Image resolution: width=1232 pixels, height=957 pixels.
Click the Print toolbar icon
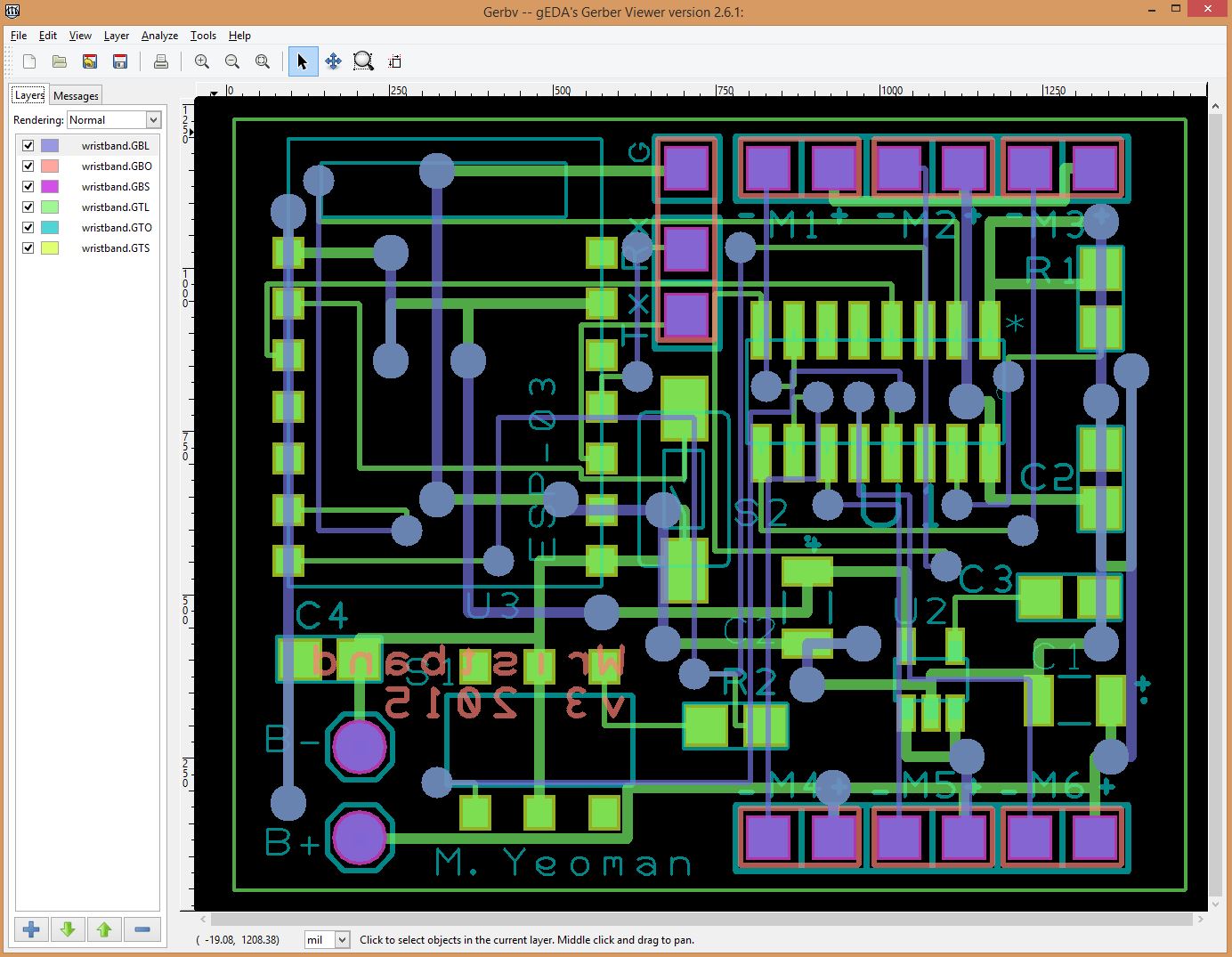160,61
